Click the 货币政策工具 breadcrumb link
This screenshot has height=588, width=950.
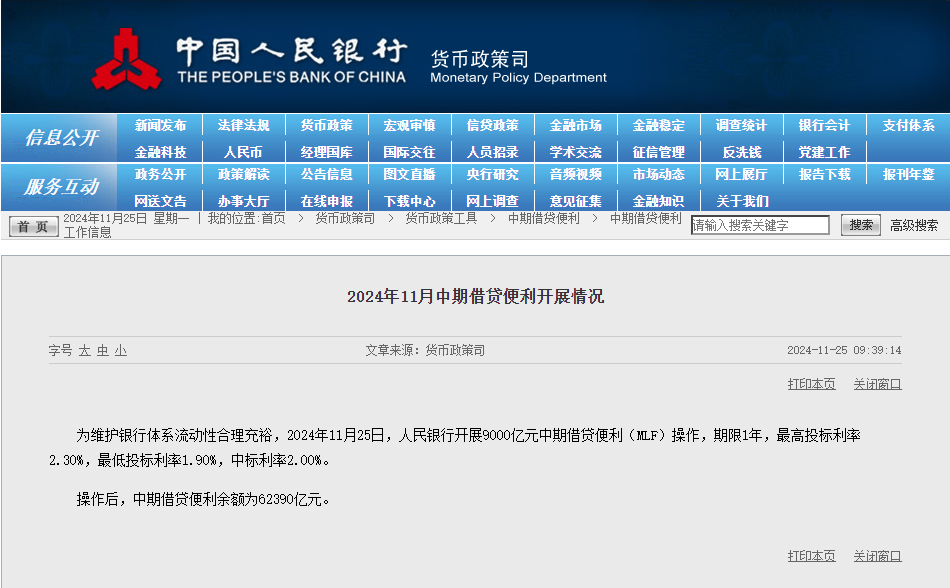[440, 218]
